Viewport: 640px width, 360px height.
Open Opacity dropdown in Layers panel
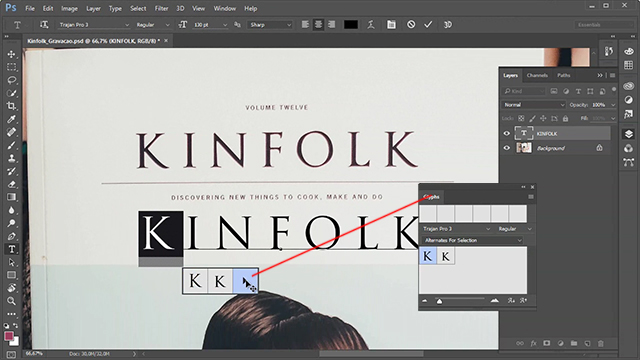(613, 105)
